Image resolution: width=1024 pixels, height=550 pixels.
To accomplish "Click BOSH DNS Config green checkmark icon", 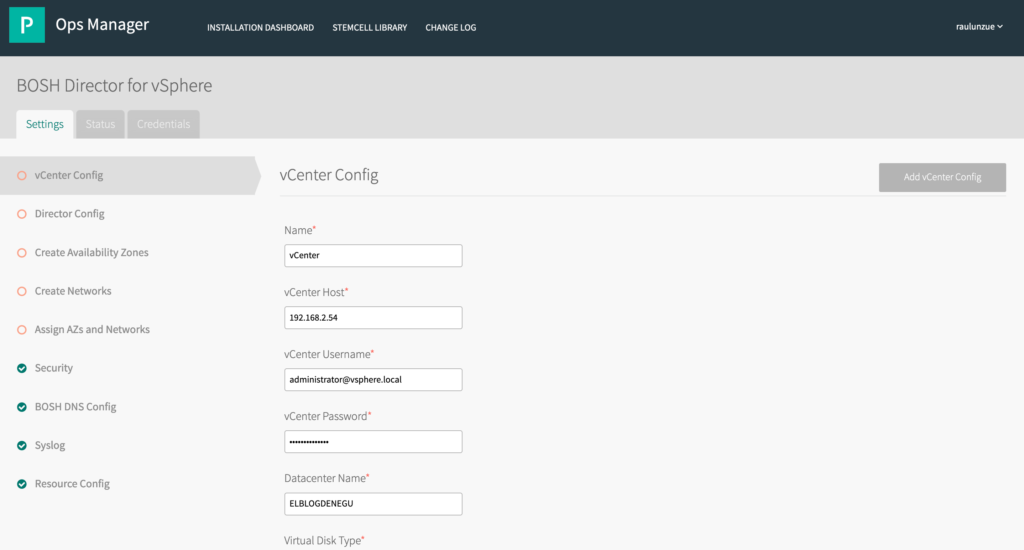I will pyautogui.click(x=22, y=406).
